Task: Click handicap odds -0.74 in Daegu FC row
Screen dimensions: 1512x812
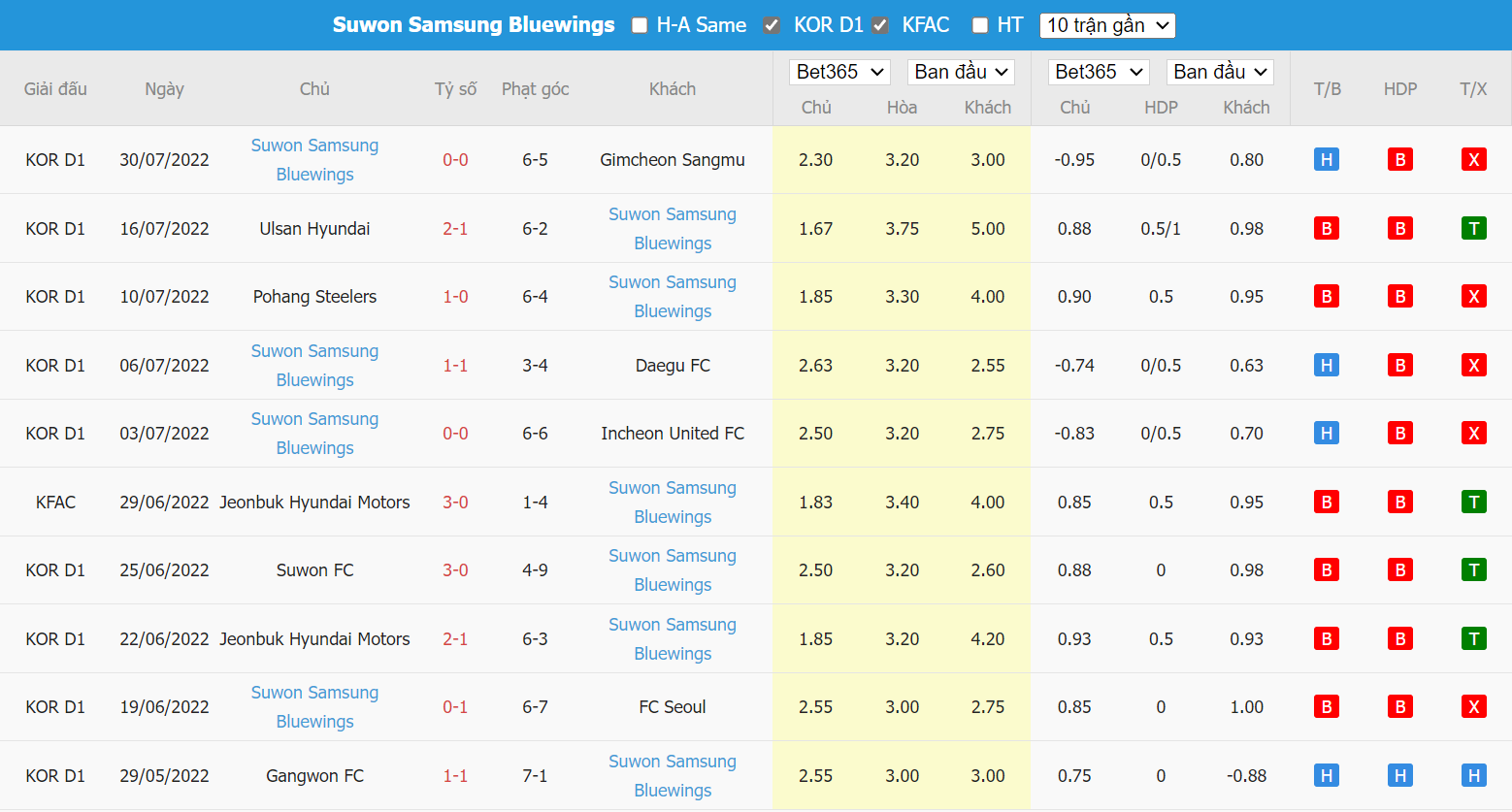Action: pos(1074,366)
